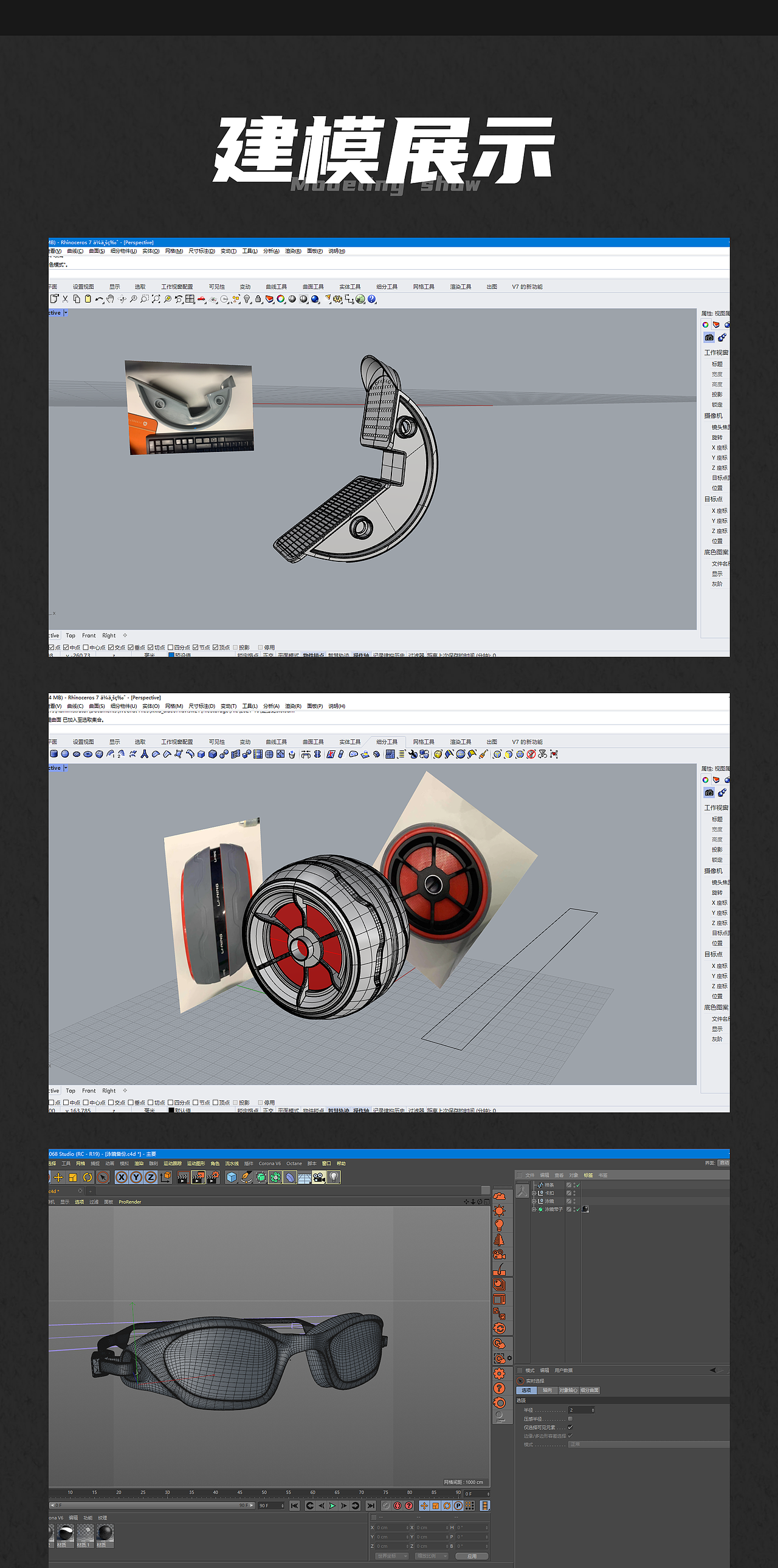778x1568 pixels.
Task: Open 网格工具 toolbar tab in wheel-model Rhino
Action: tap(424, 742)
